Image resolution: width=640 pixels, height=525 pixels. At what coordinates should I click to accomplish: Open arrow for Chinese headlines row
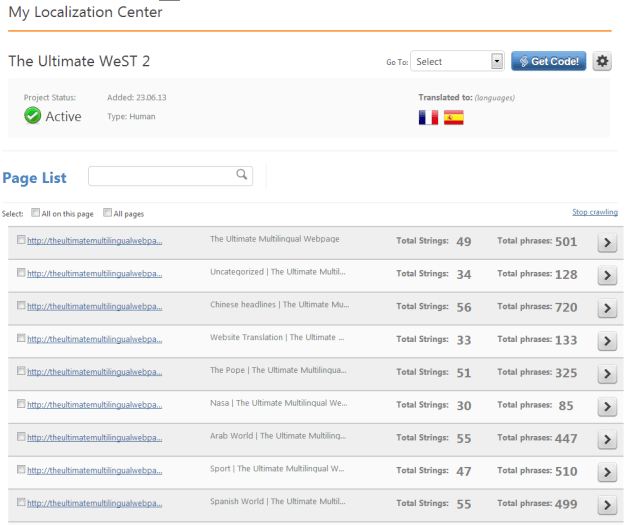[x=606, y=308]
